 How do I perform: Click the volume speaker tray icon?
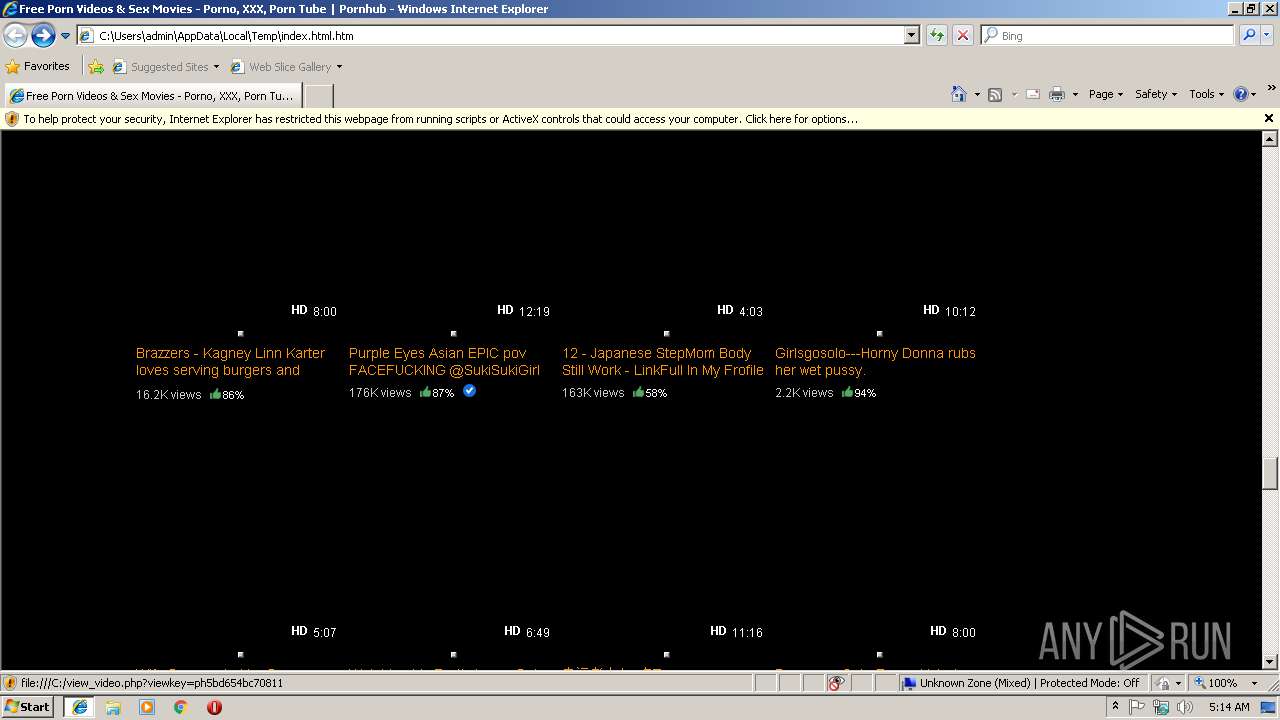pos(1185,707)
